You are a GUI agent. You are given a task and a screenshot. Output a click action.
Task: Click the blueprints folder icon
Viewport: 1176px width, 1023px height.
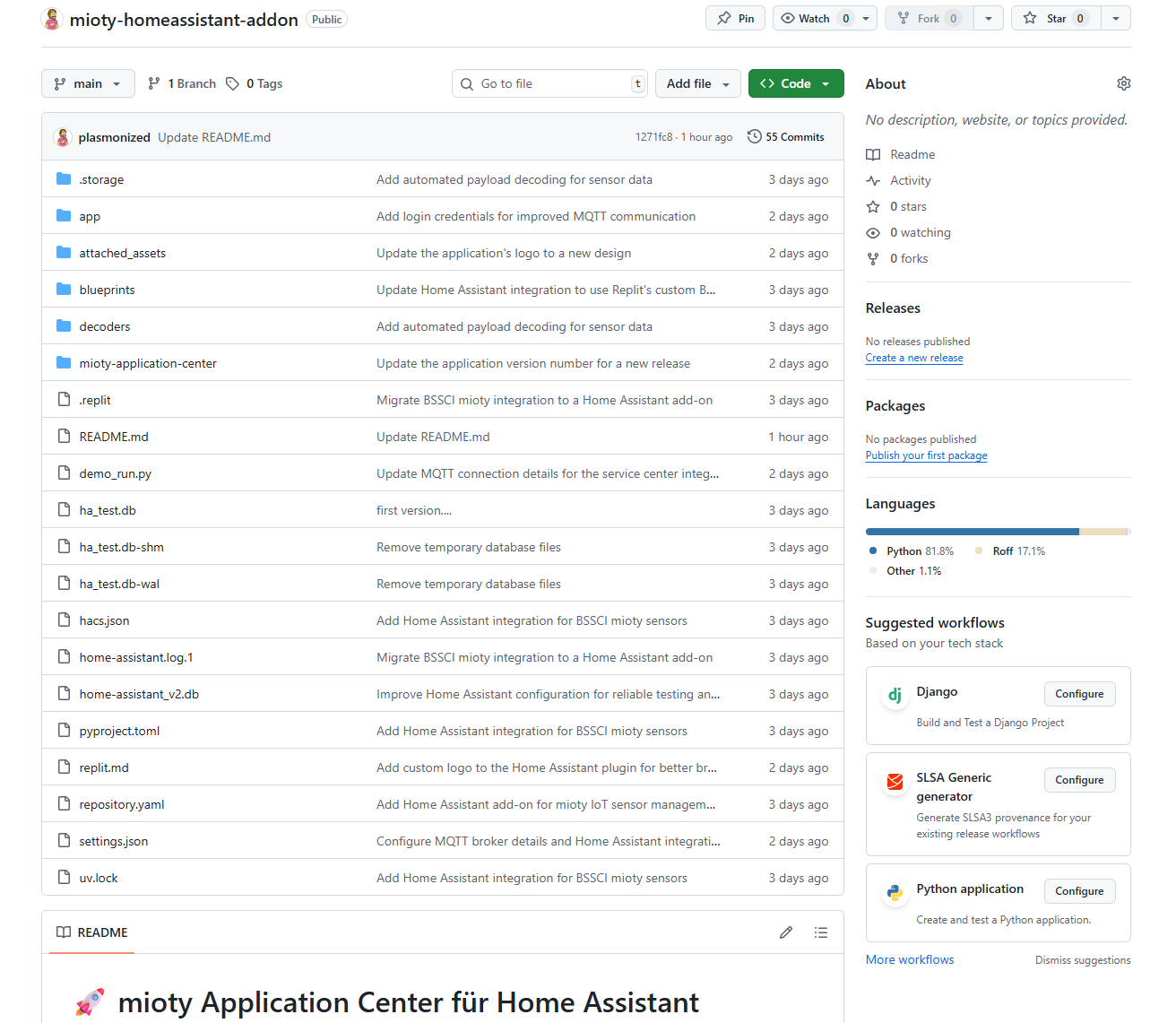click(64, 290)
